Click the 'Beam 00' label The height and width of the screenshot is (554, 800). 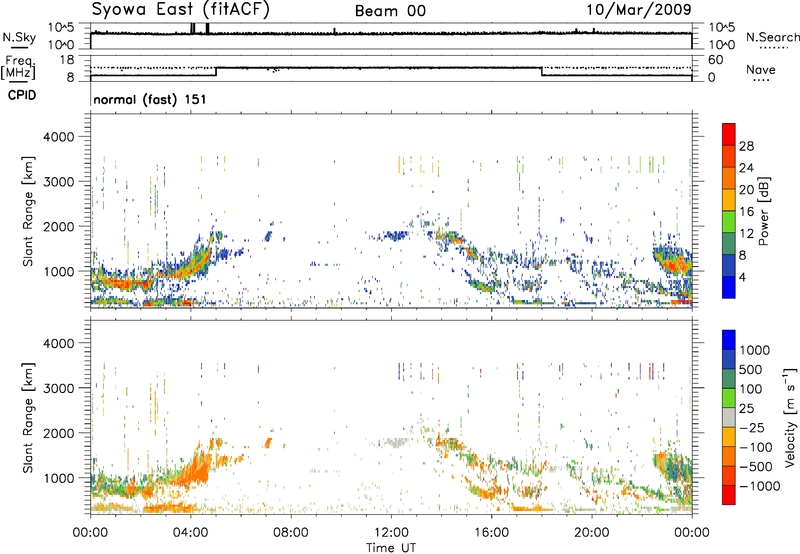click(x=390, y=11)
